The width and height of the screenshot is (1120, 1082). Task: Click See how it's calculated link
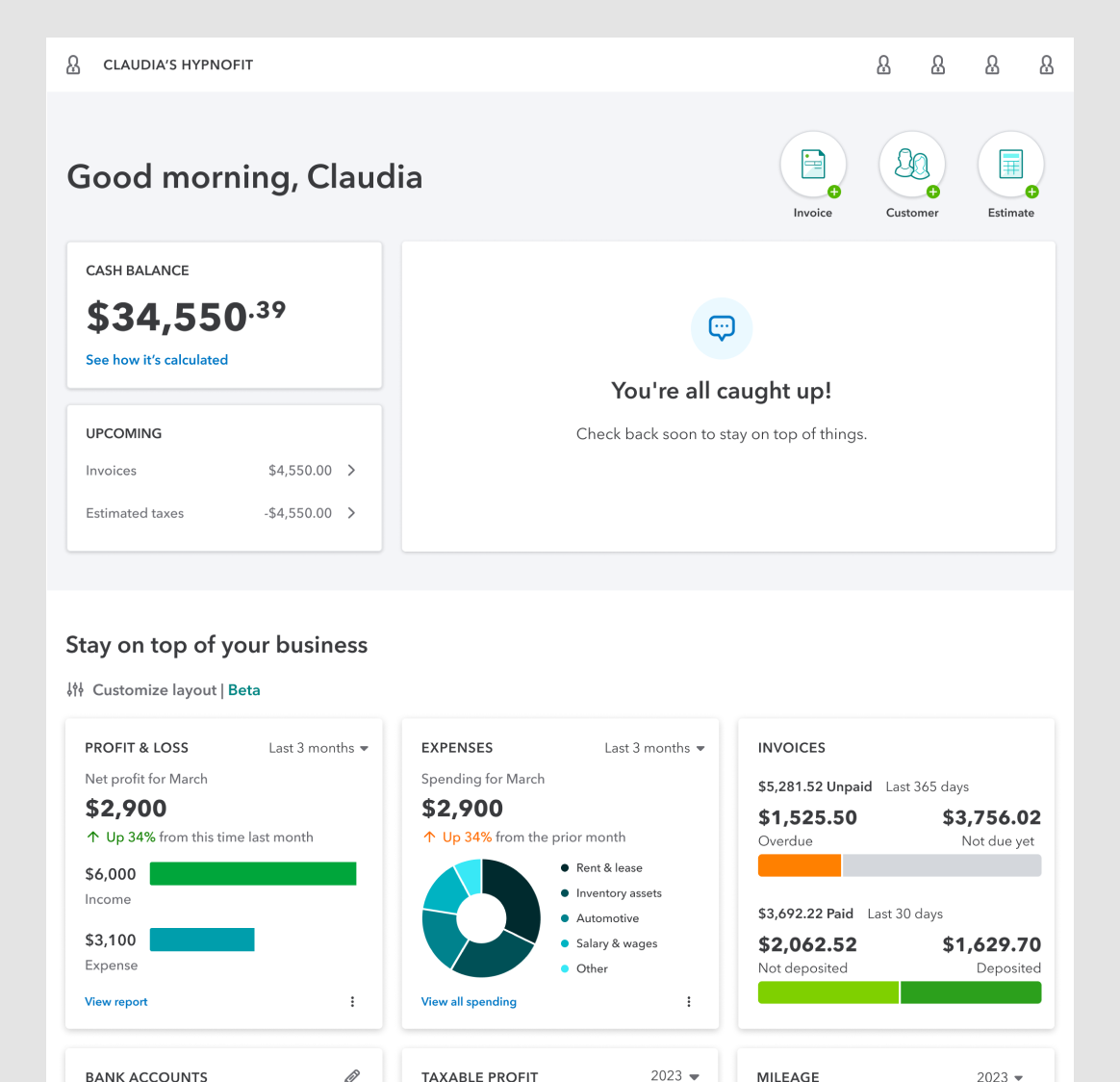157,359
